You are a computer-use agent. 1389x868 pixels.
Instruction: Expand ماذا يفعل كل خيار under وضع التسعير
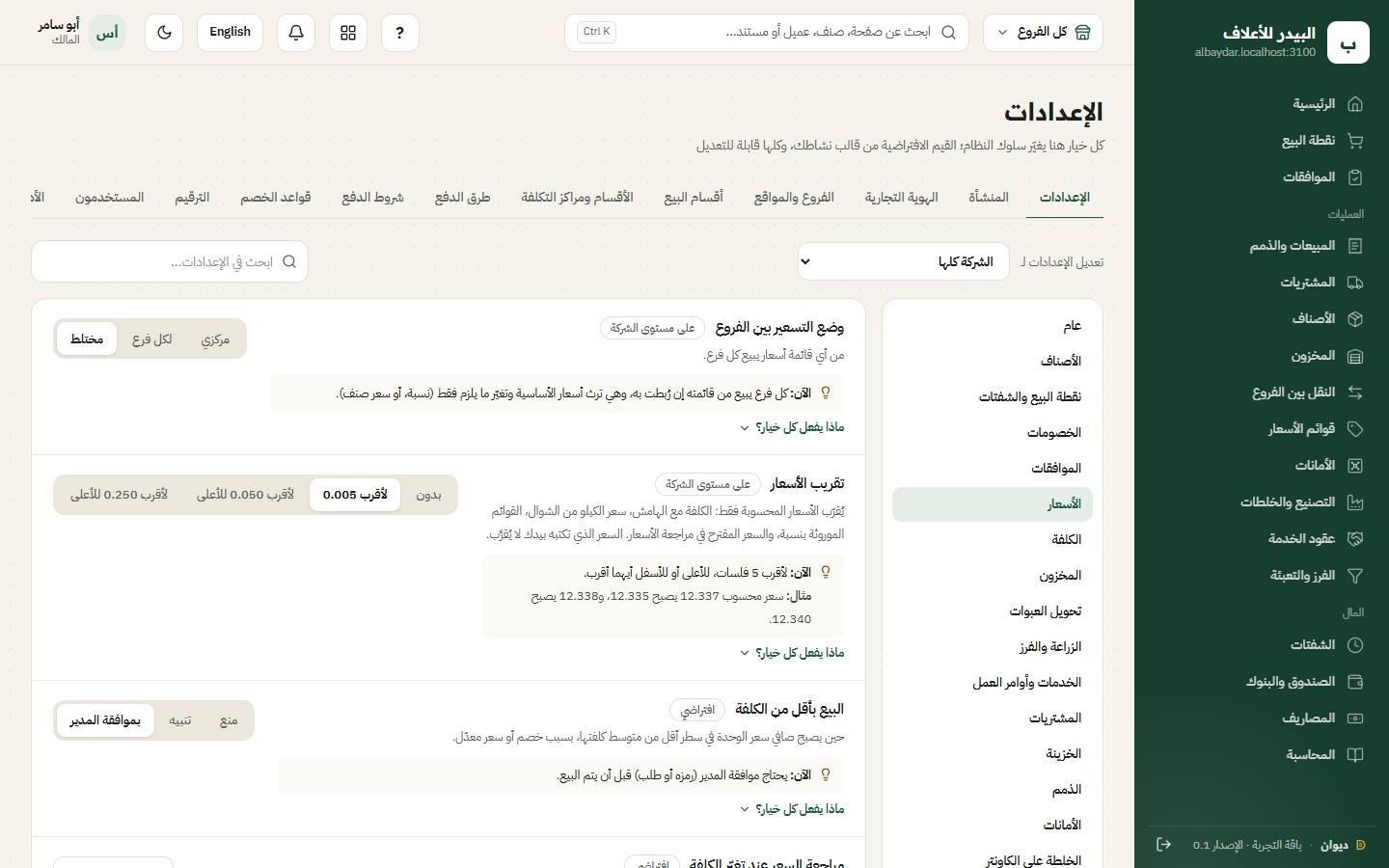click(792, 427)
